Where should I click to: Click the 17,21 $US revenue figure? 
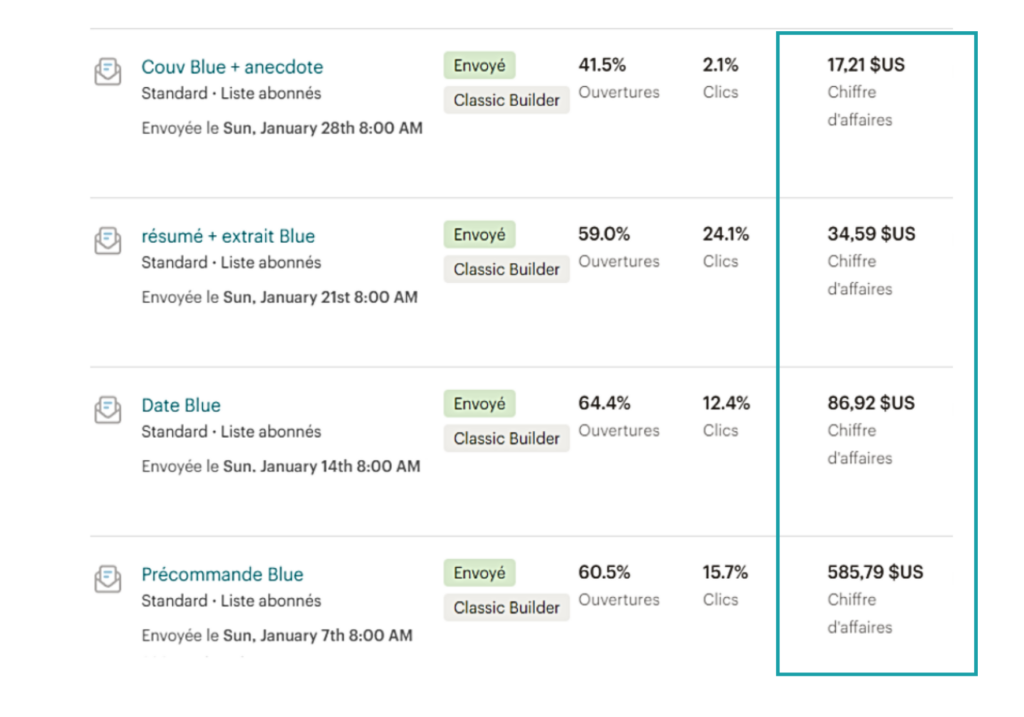pyautogui.click(x=866, y=65)
